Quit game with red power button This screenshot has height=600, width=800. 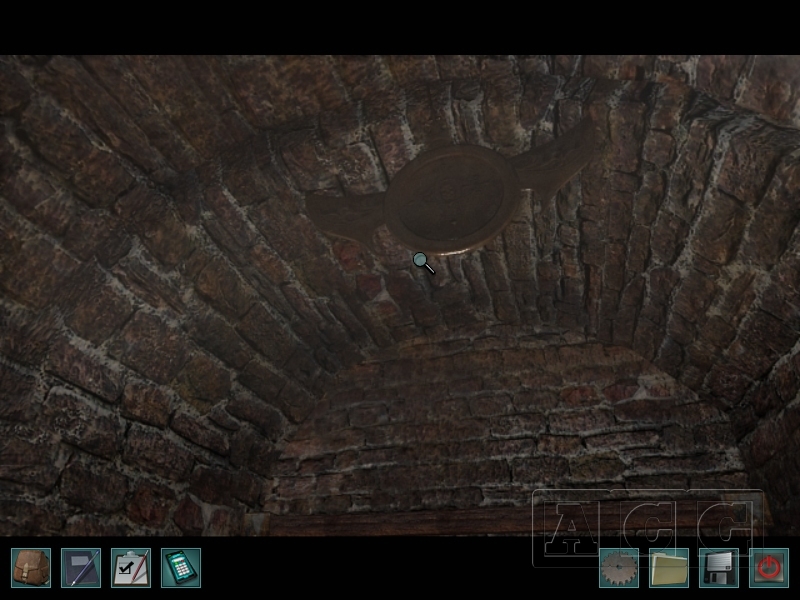pyautogui.click(x=769, y=568)
